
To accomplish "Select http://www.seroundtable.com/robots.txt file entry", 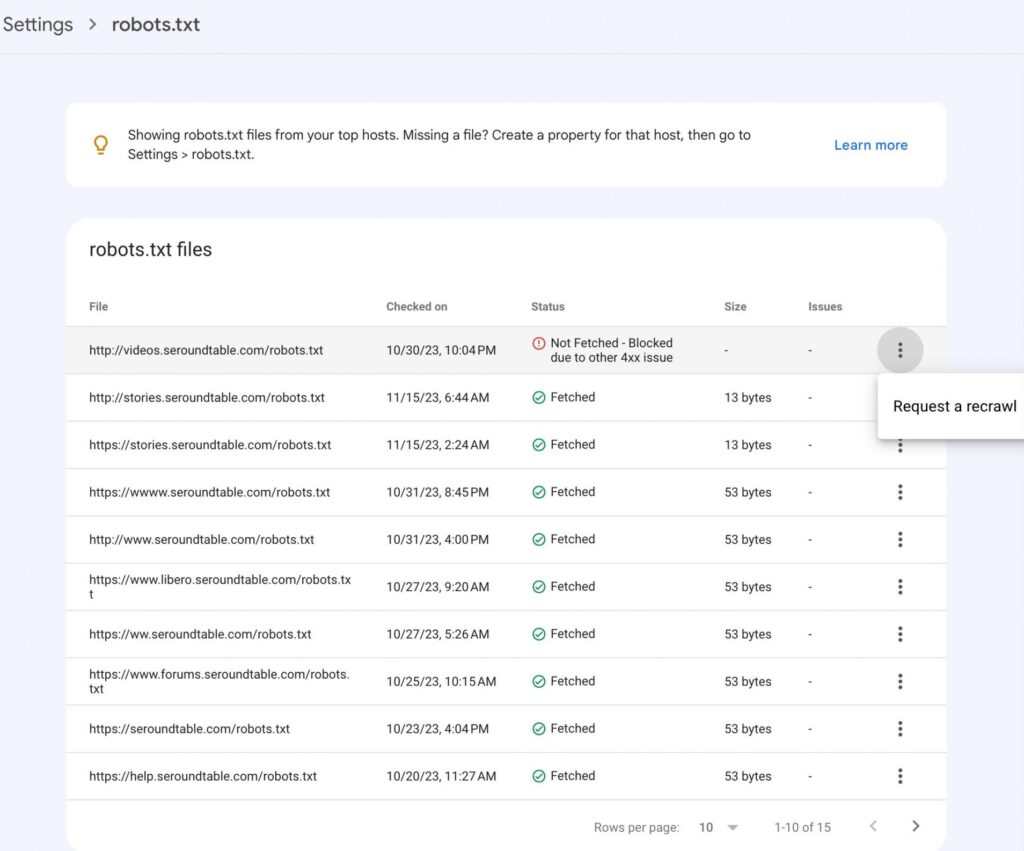I will click(201, 539).
